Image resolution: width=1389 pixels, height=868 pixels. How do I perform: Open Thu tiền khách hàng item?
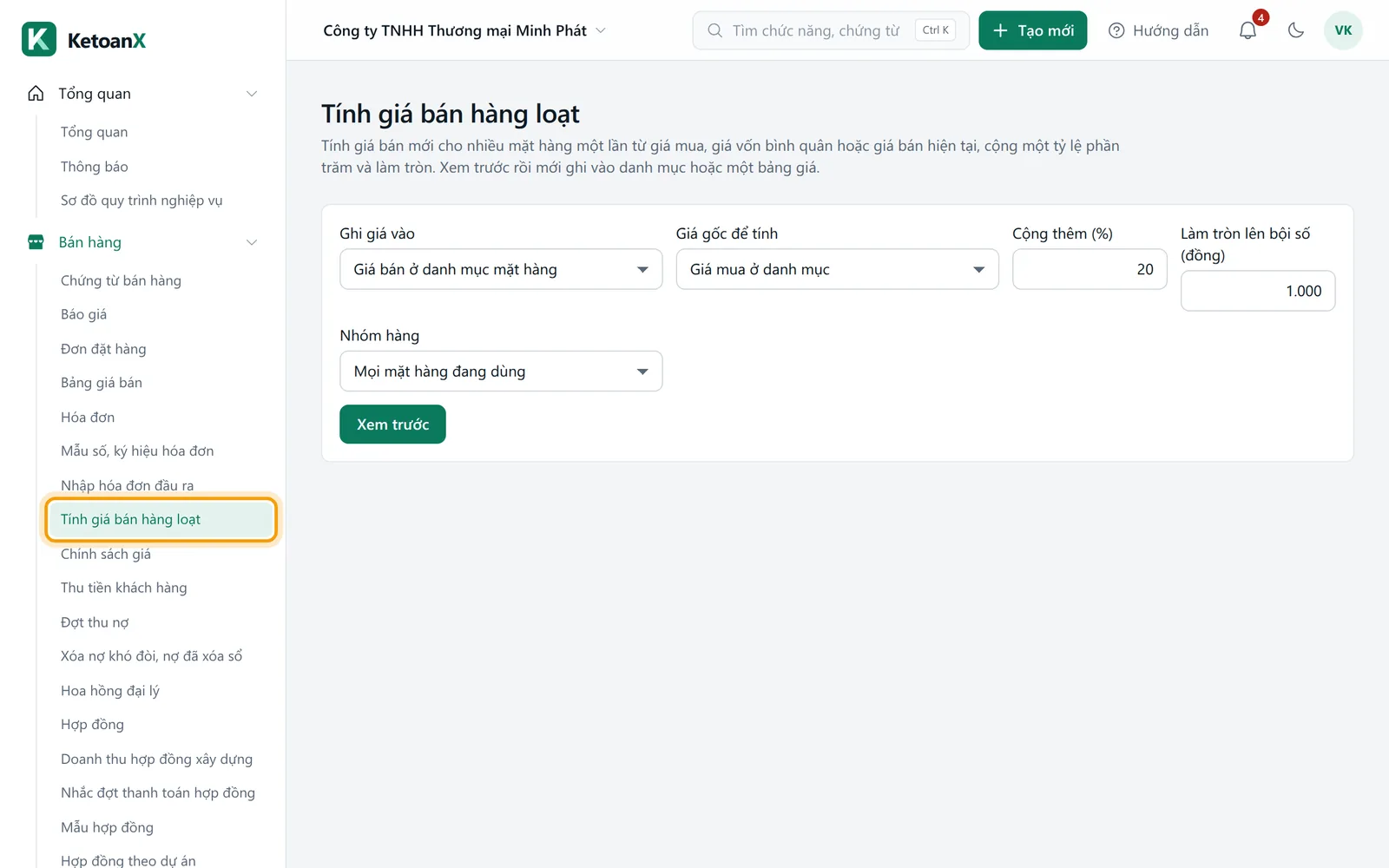pyautogui.click(x=124, y=588)
